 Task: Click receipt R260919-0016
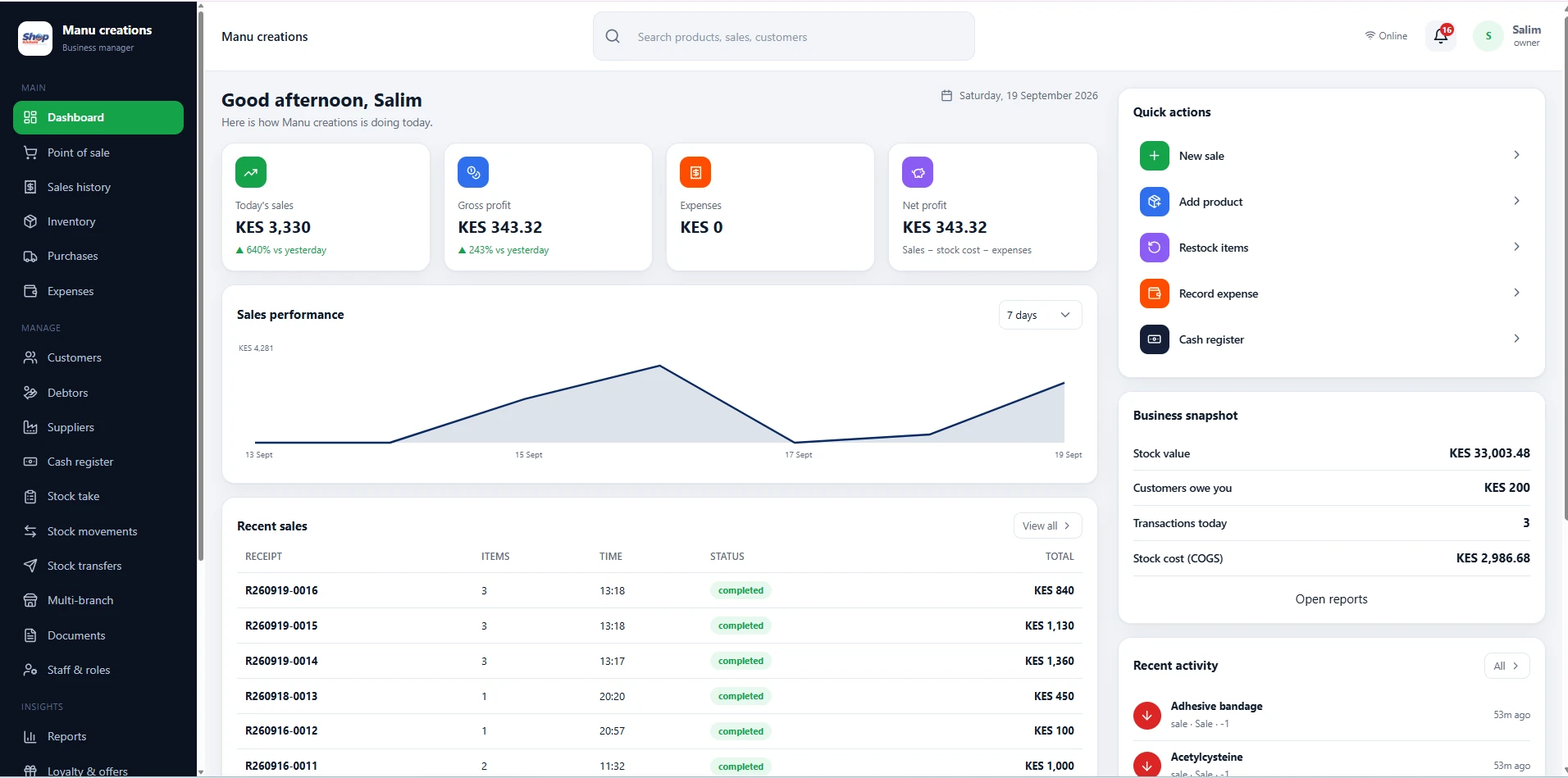[281, 590]
